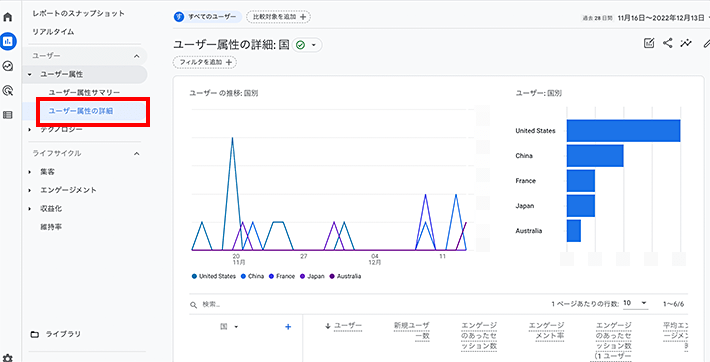710x362 pixels.
Task: Open レポートのスナップショット
Action: (78, 14)
